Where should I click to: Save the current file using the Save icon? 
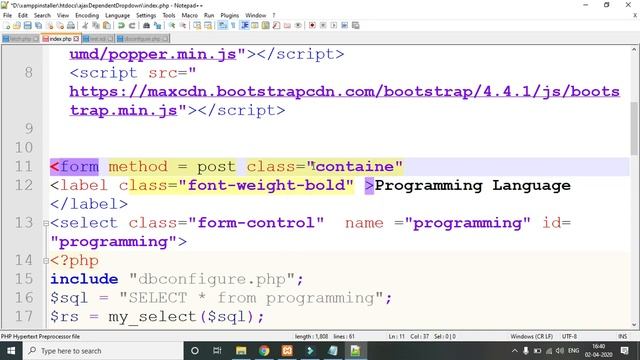pos(27,25)
